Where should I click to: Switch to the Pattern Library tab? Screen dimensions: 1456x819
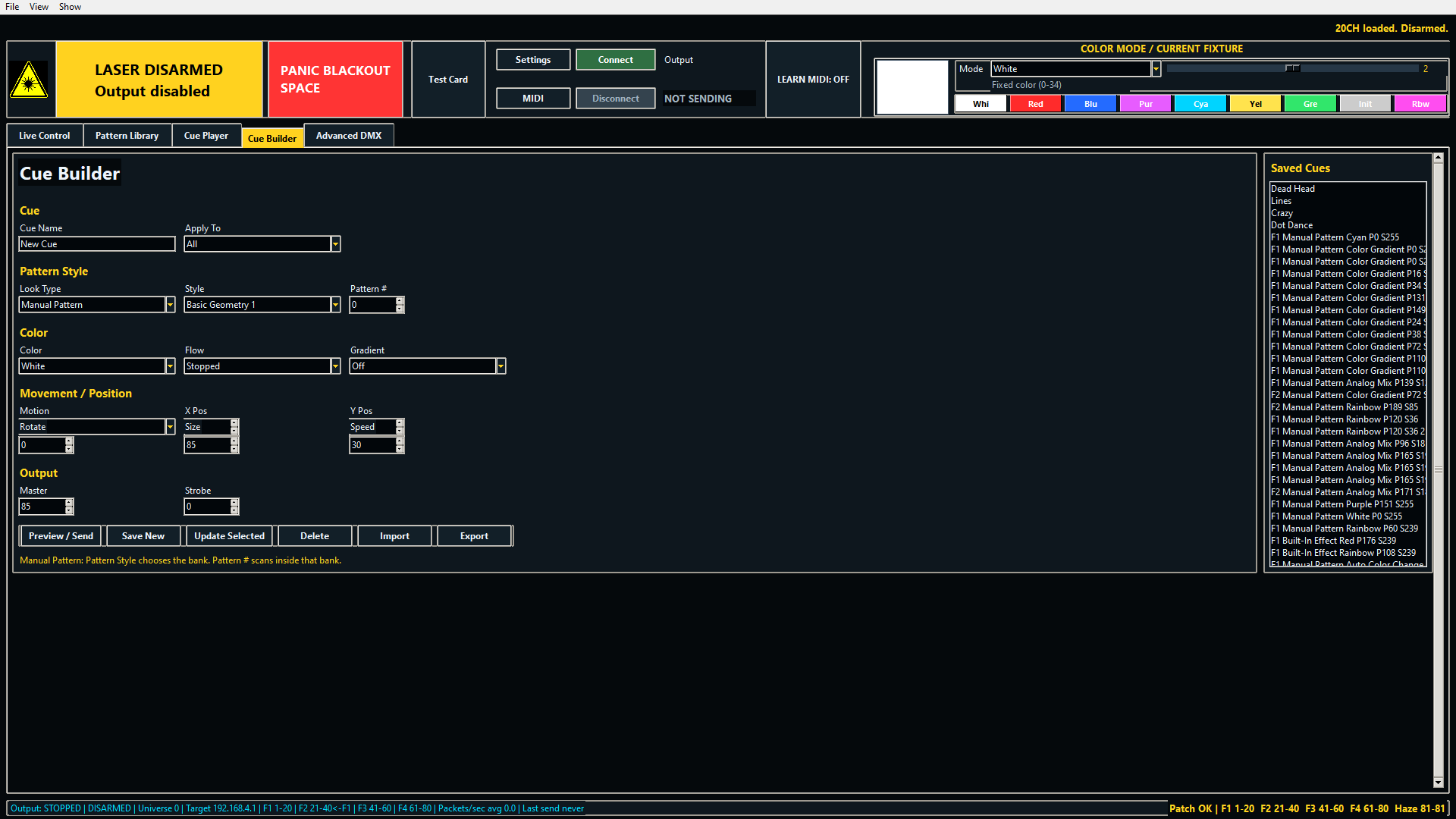(127, 136)
